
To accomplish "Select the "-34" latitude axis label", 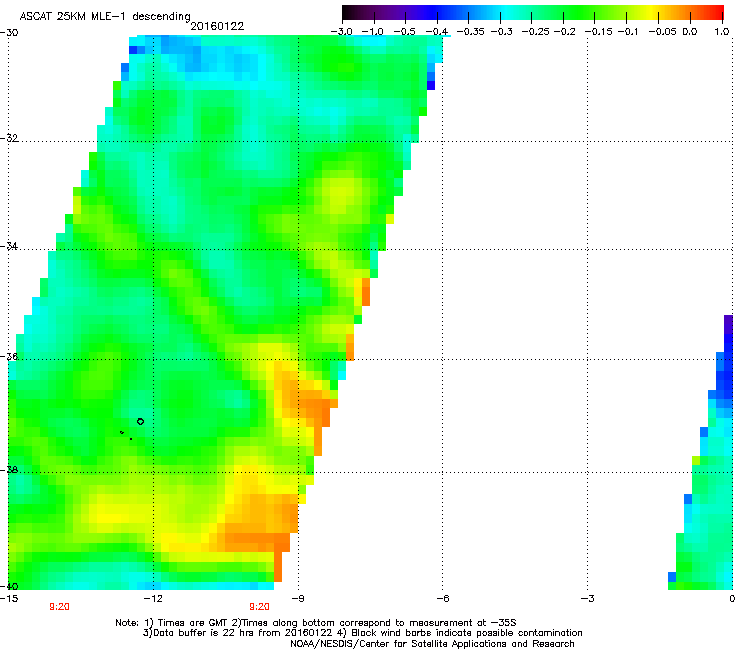I will [9, 246].
